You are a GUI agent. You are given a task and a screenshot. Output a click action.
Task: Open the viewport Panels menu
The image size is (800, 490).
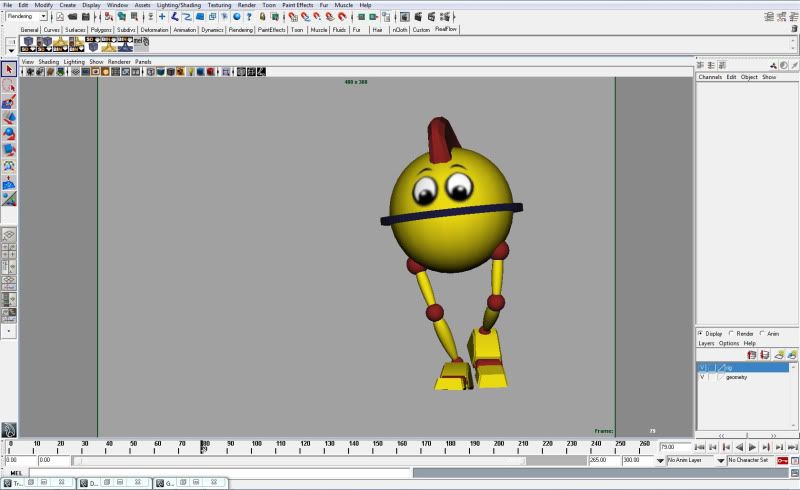pyautogui.click(x=143, y=62)
